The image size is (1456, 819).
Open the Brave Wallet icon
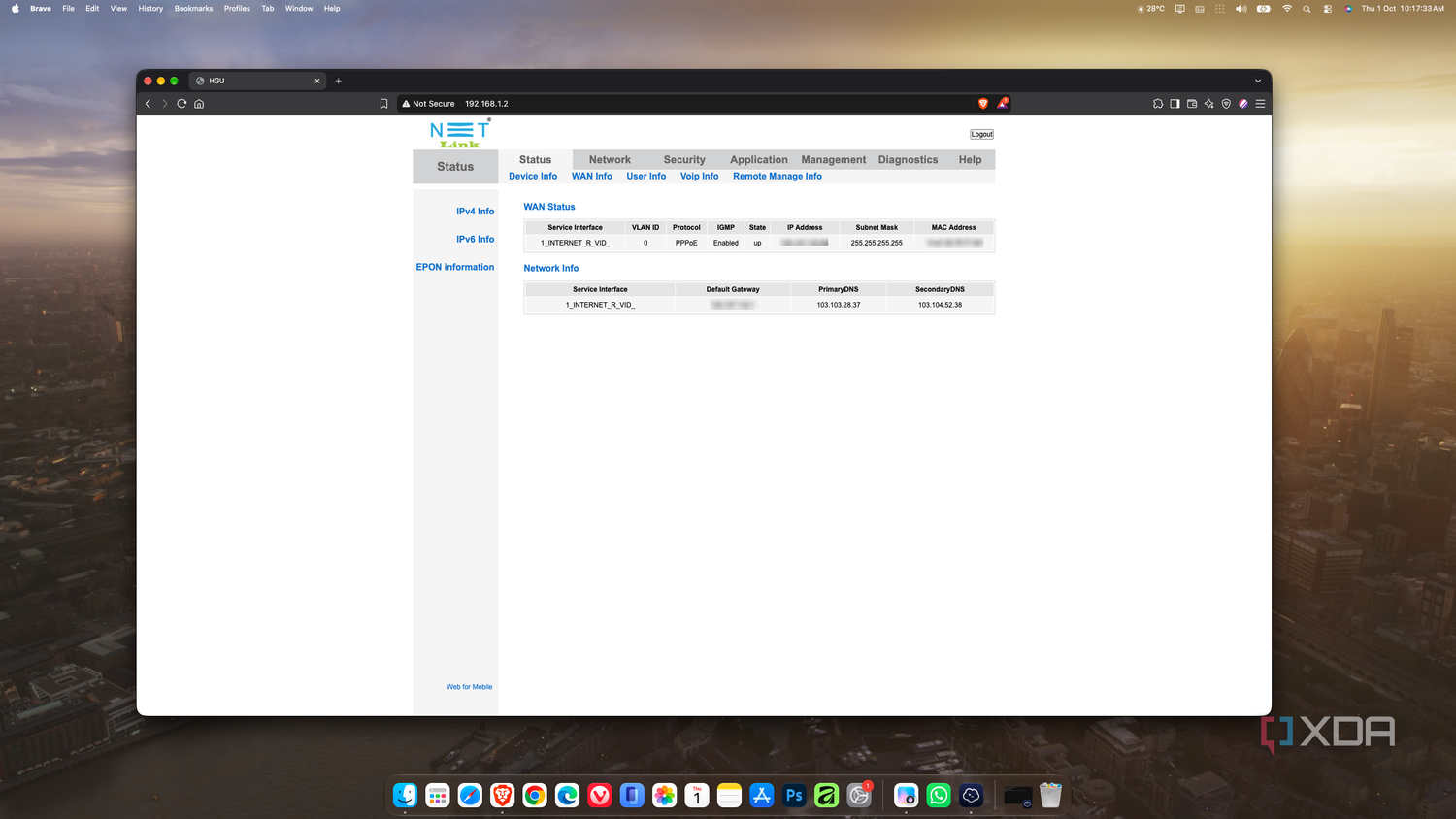coord(1192,104)
